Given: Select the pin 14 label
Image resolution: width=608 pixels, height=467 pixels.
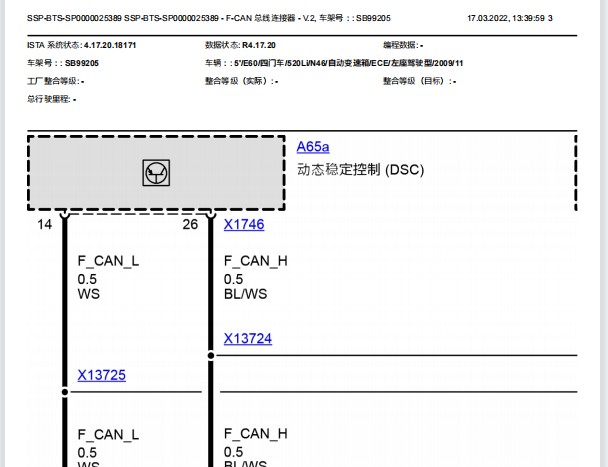Looking at the screenshot, I should (44, 225).
